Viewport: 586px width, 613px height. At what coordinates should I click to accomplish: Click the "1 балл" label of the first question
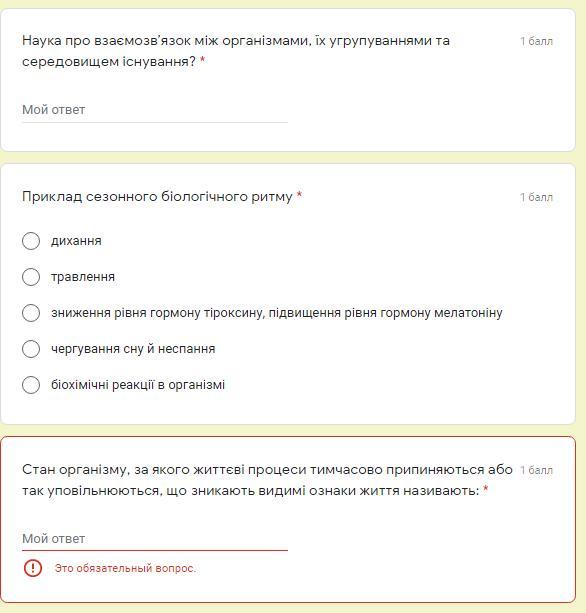[536, 41]
